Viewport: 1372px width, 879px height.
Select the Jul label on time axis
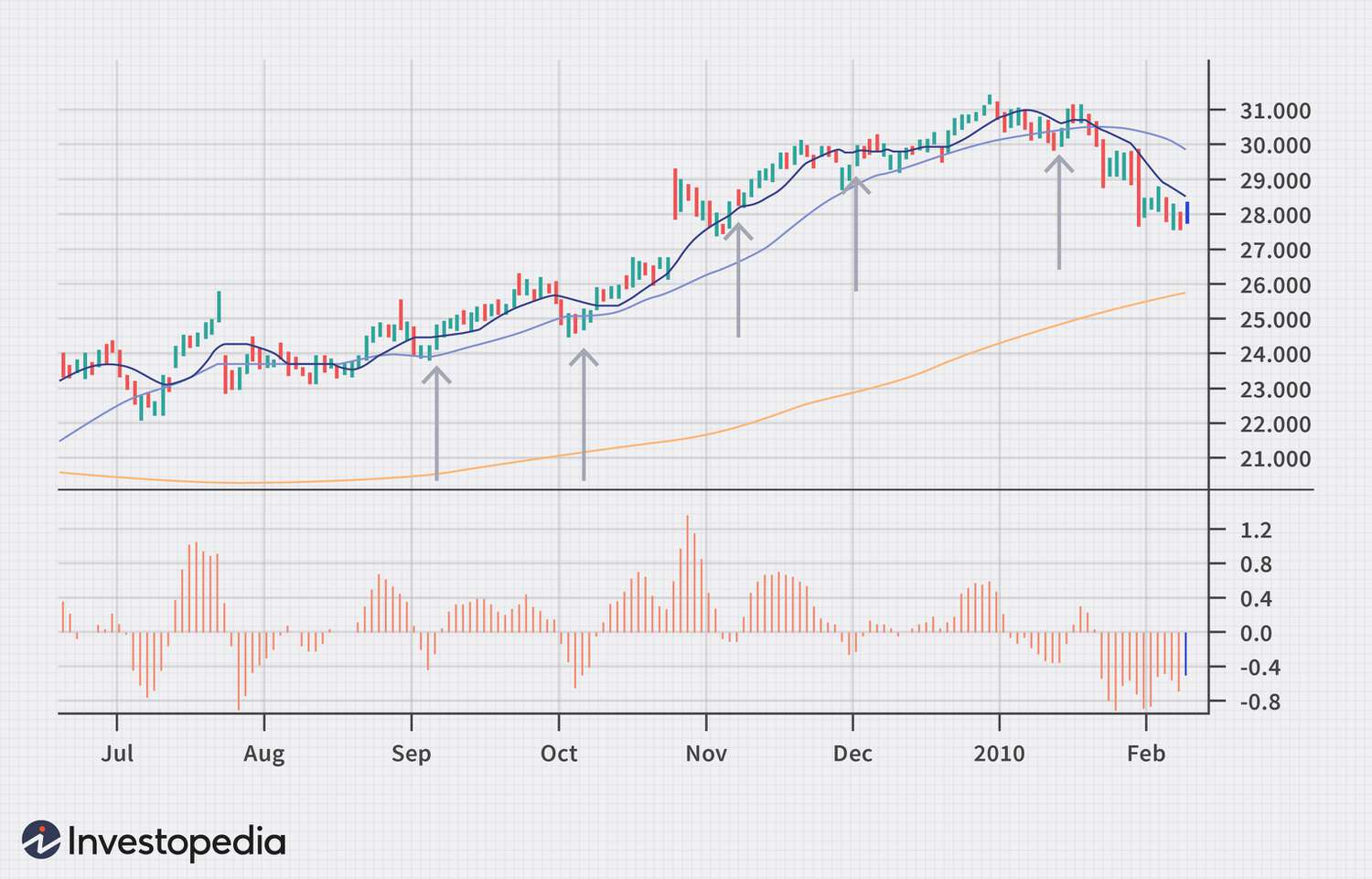pyautogui.click(x=117, y=754)
